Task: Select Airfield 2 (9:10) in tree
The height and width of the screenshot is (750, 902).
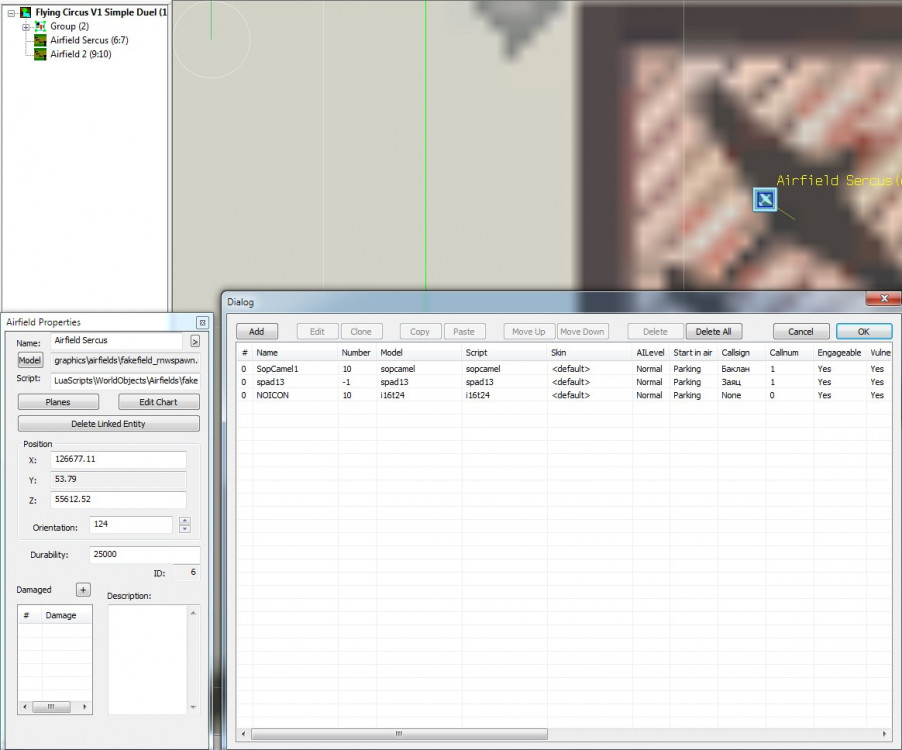Action: pos(81,54)
